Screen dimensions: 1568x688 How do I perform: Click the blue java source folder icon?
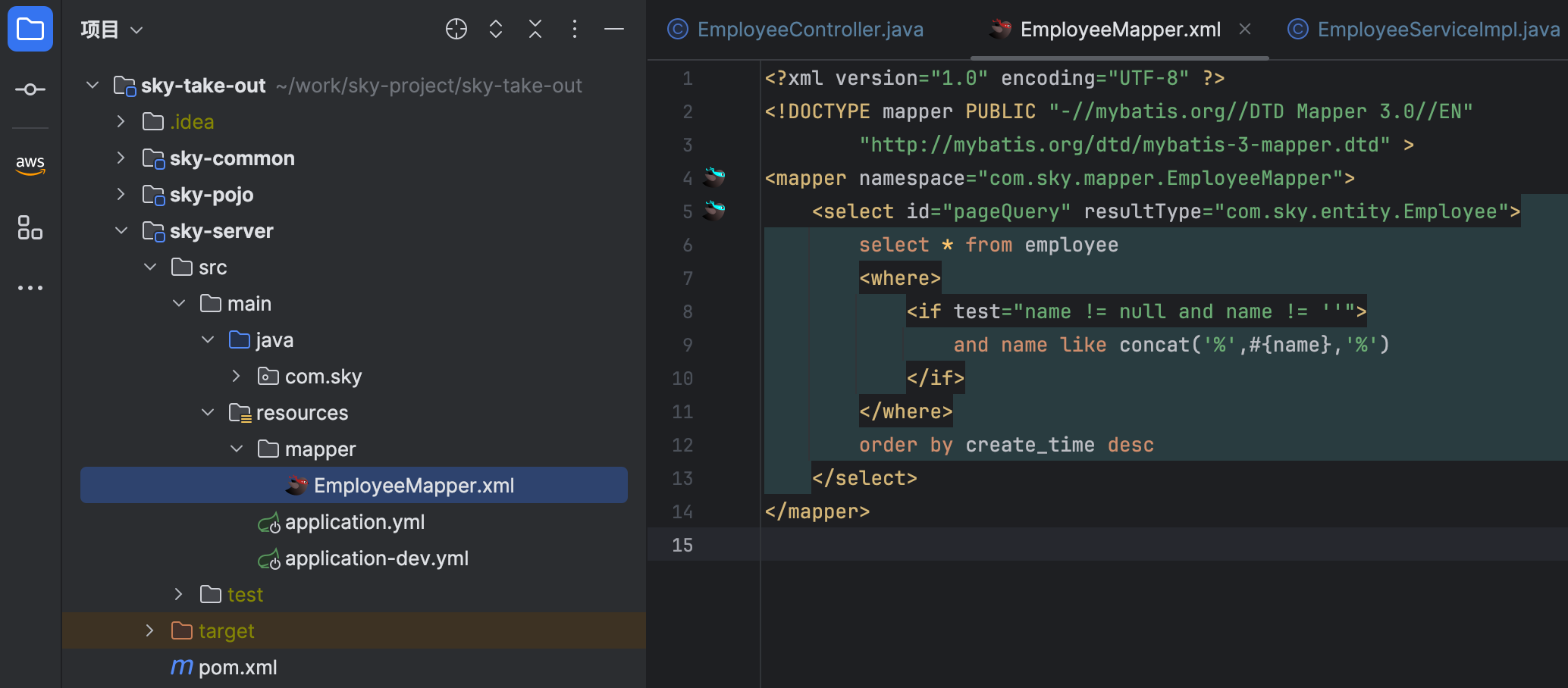coord(240,339)
